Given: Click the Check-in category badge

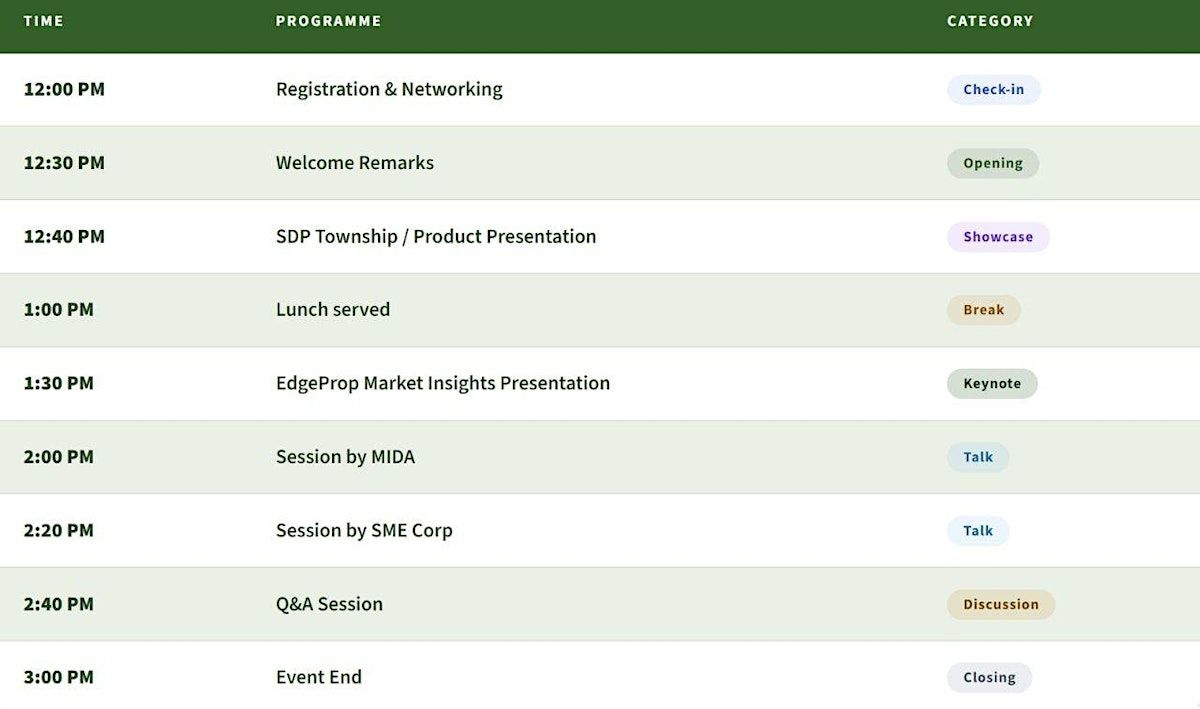Looking at the screenshot, I should (x=993, y=89).
